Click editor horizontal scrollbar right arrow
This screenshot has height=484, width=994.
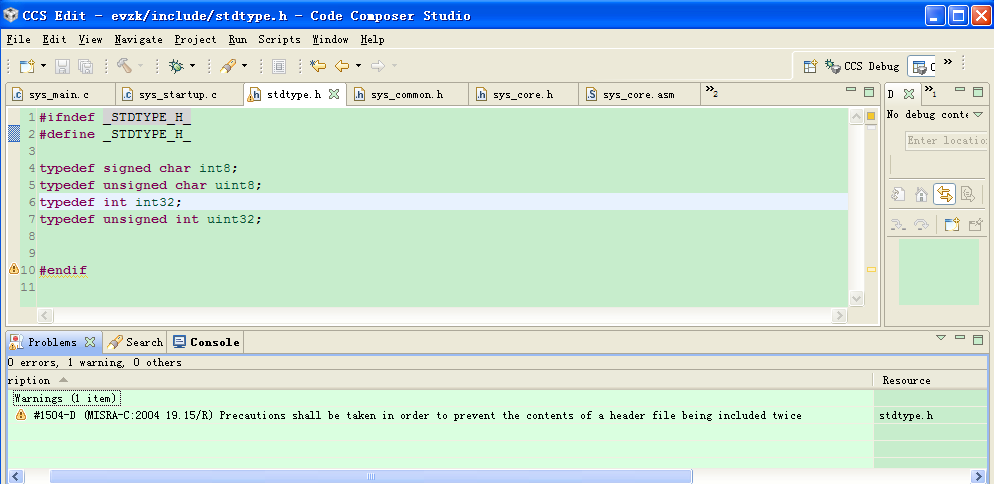point(839,315)
